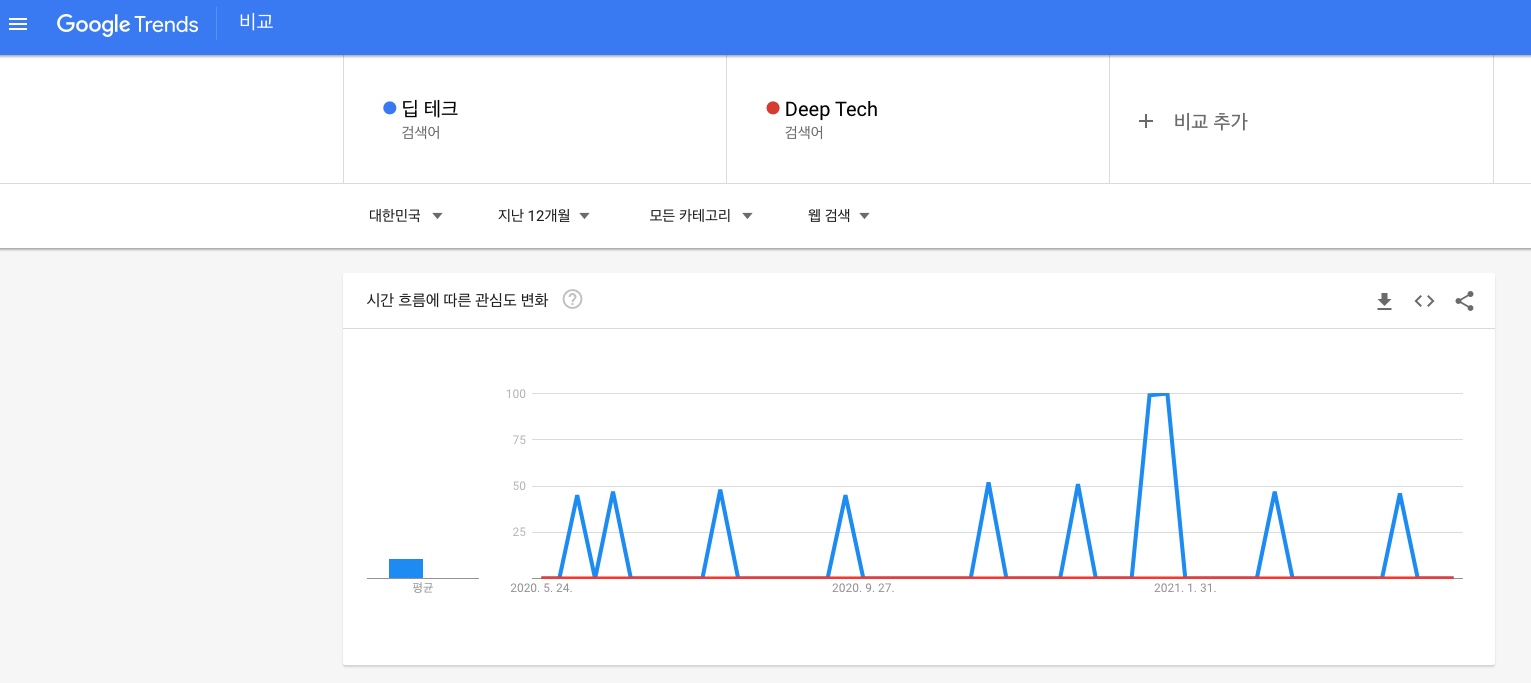
Task: Open the hamburger main menu
Action: click(x=18, y=24)
